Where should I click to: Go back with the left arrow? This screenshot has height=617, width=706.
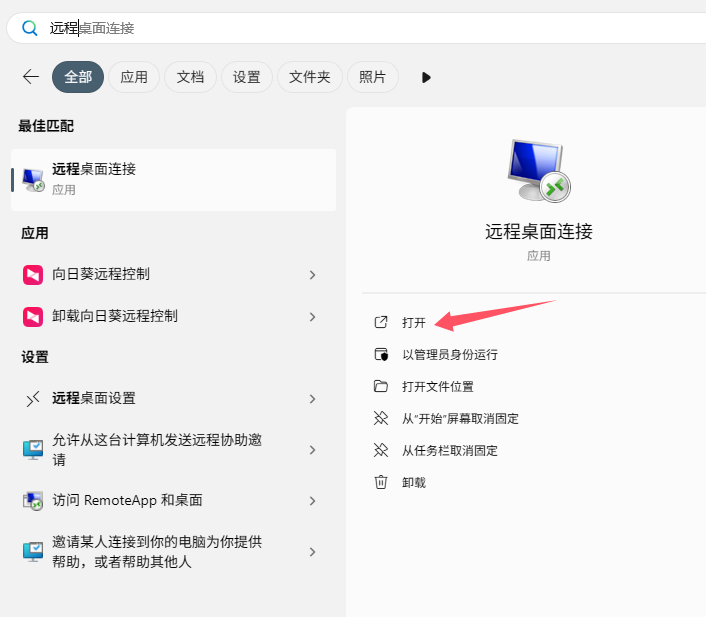(31, 77)
